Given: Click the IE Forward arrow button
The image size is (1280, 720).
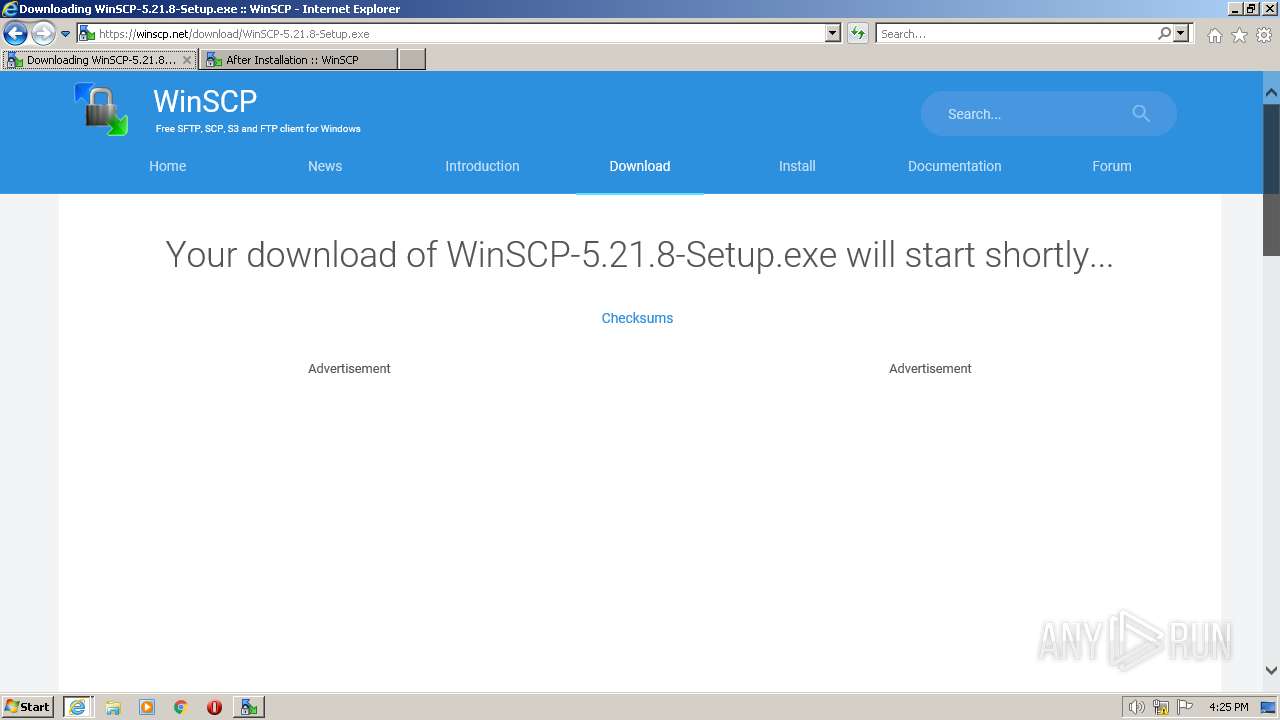Looking at the screenshot, I should click(x=43, y=34).
